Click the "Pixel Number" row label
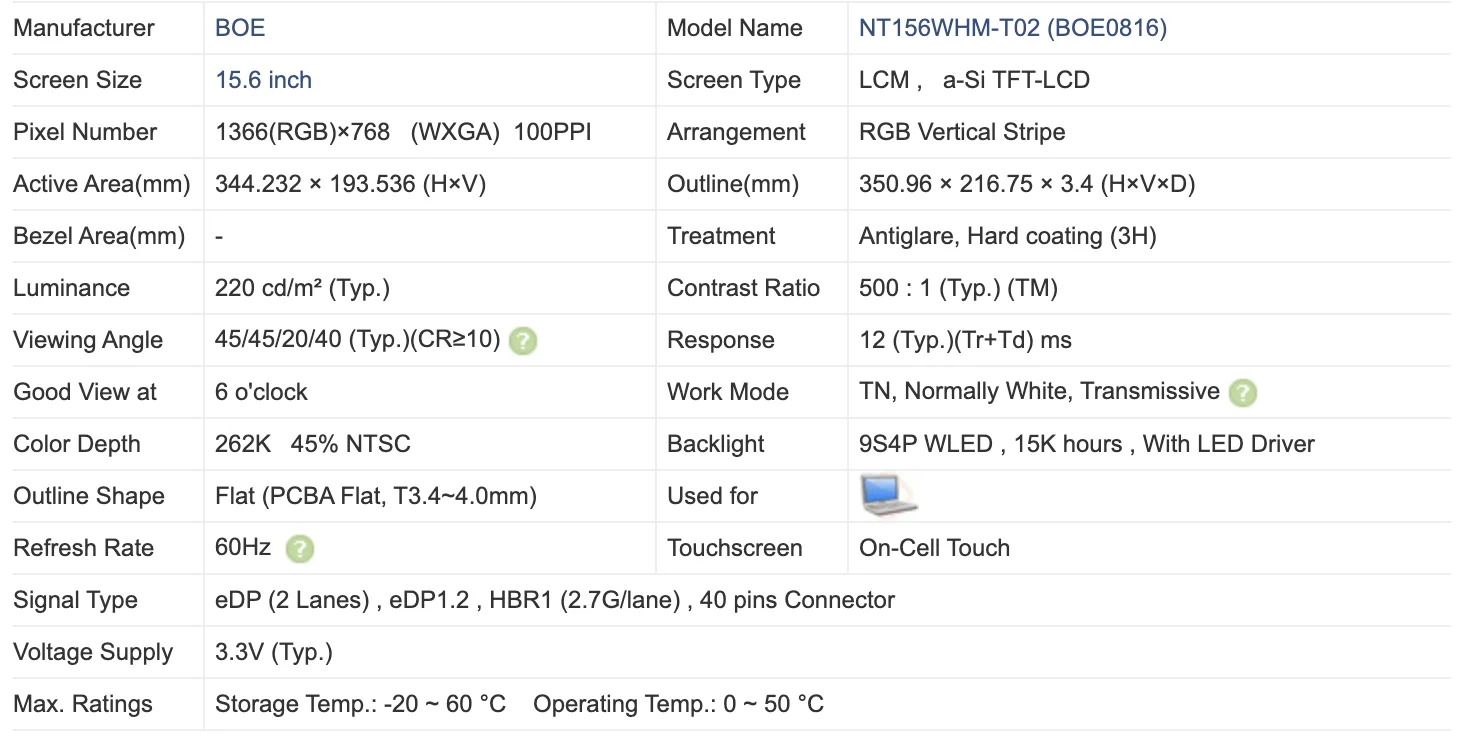1460x736 pixels. coord(85,132)
